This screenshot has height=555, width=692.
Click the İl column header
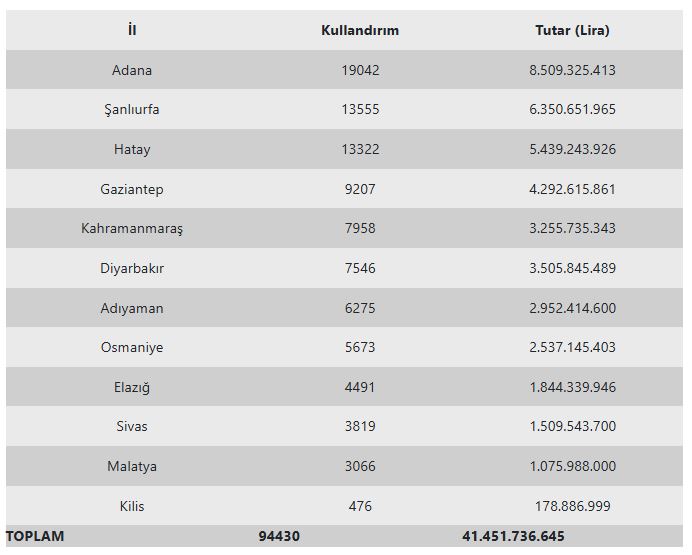click(x=132, y=30)
